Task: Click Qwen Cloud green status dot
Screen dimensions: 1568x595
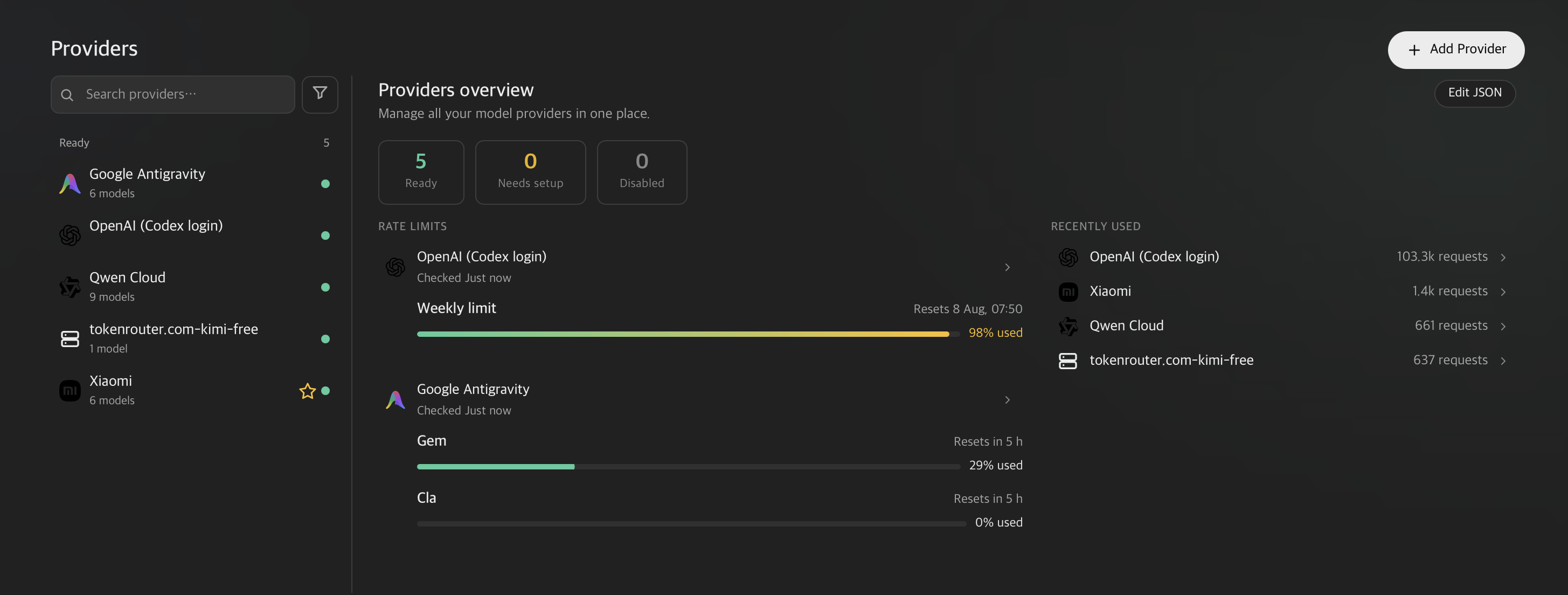Action: 325,287
